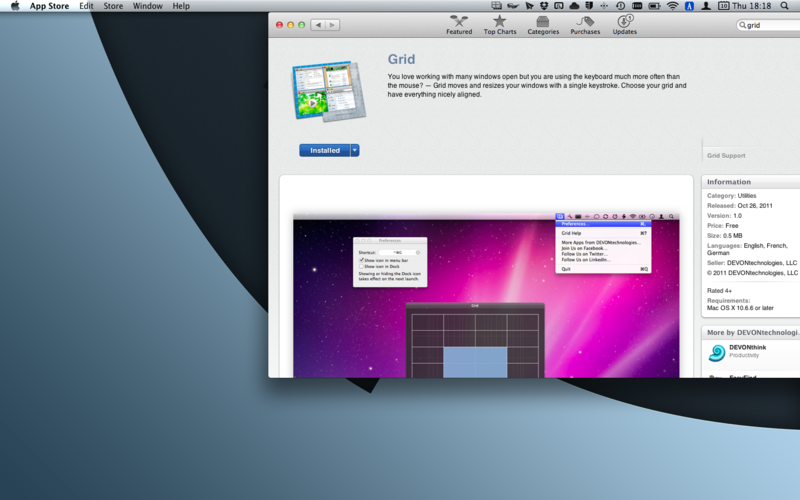Screen dimensions: 800x500
Task: Click the Wi-Fi status icon in the menu bar
Action: (672, 6)
